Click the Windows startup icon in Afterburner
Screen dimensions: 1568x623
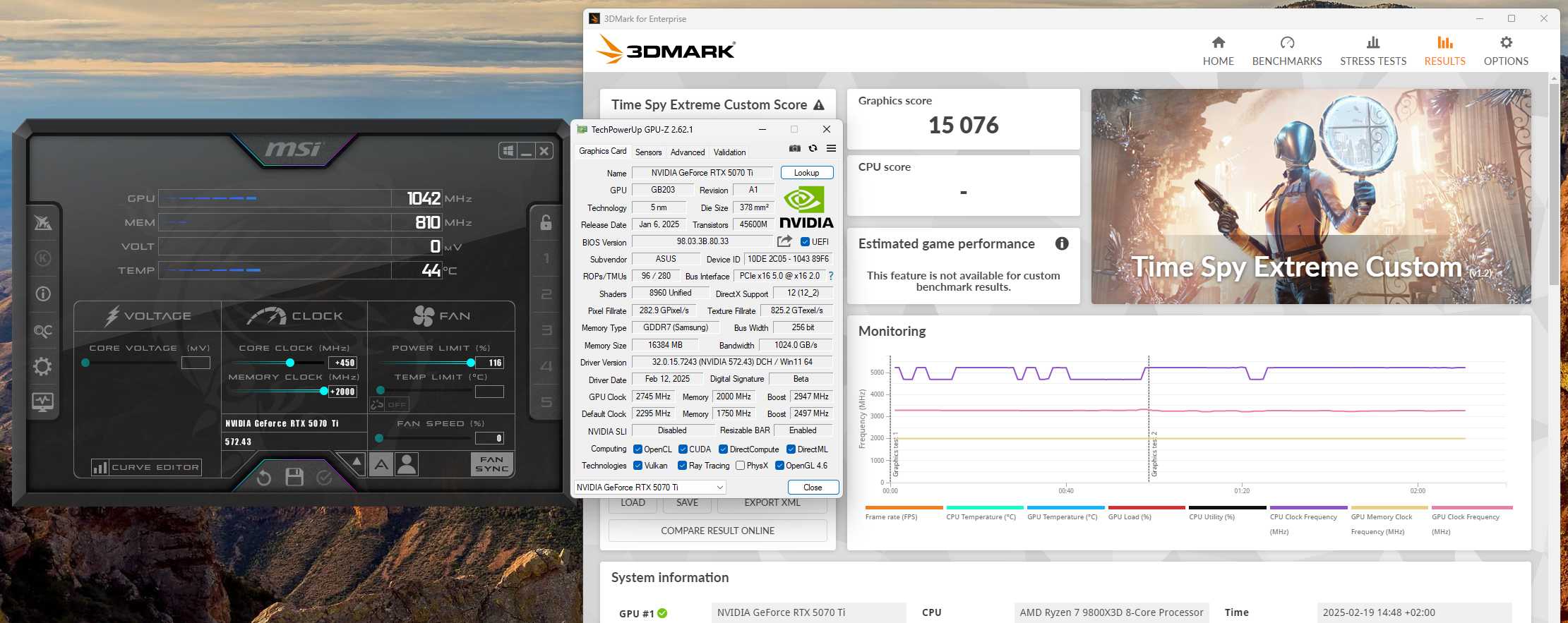click(508, 151)
